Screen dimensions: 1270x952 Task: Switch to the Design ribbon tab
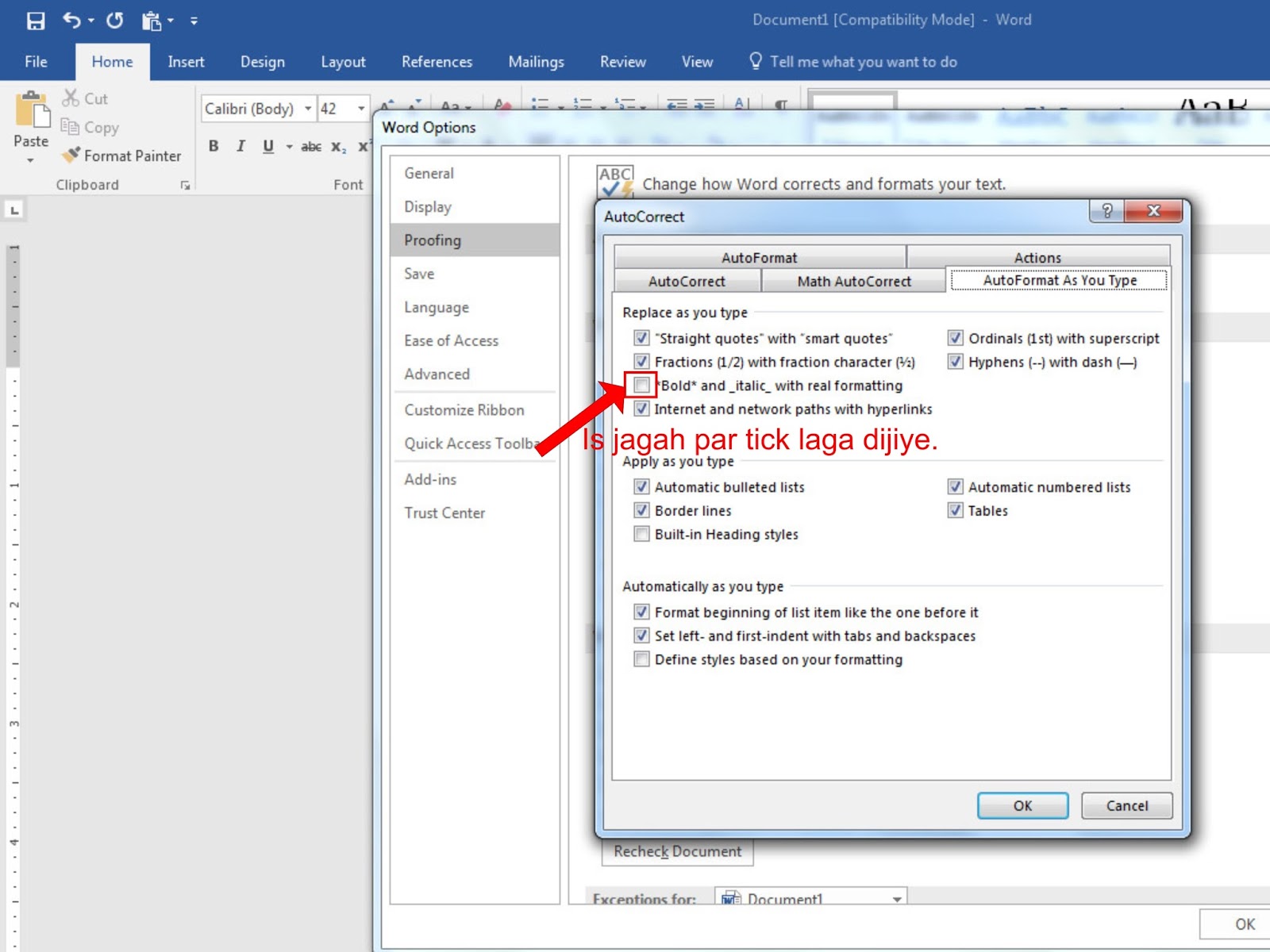click(x=263, y=62)
